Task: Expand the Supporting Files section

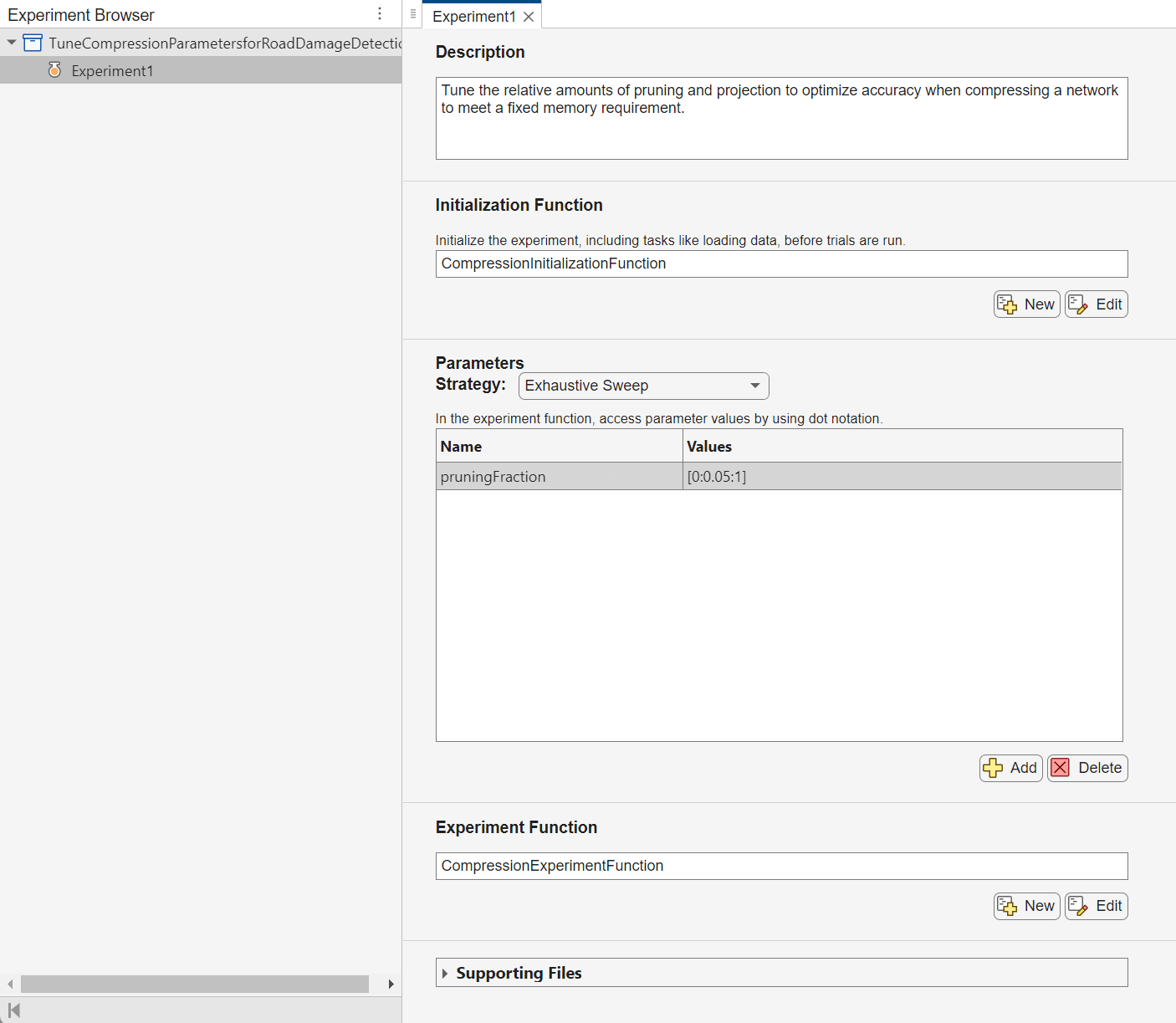Action: [x=445, y=974]
